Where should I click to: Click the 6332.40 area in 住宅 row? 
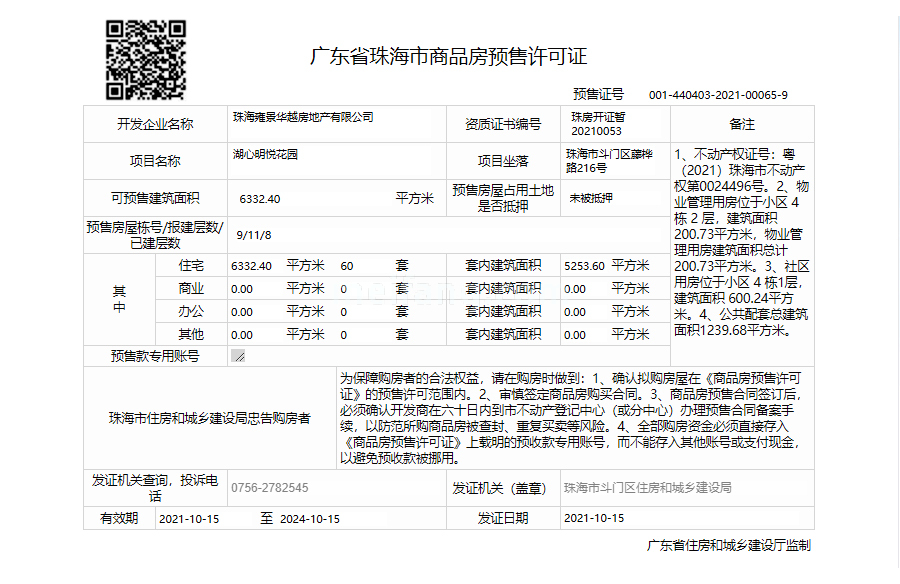pos(251,266)
